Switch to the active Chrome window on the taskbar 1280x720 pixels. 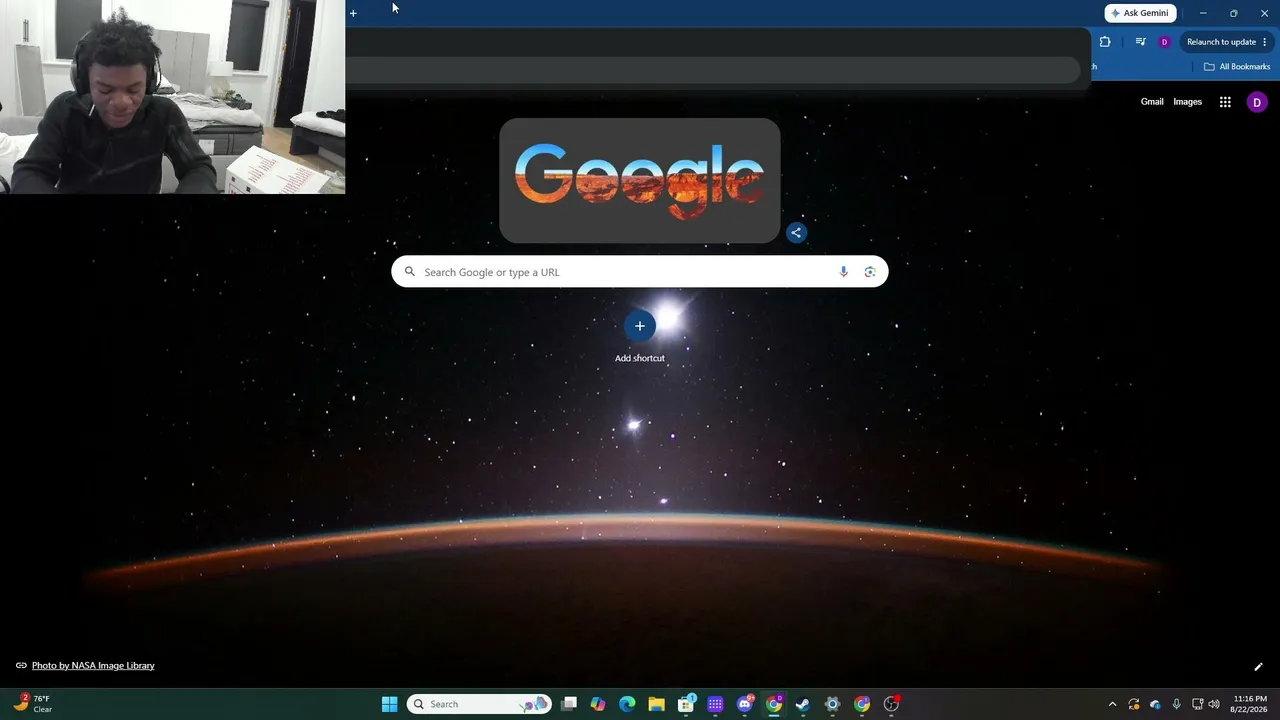click(x=774, y=704)
